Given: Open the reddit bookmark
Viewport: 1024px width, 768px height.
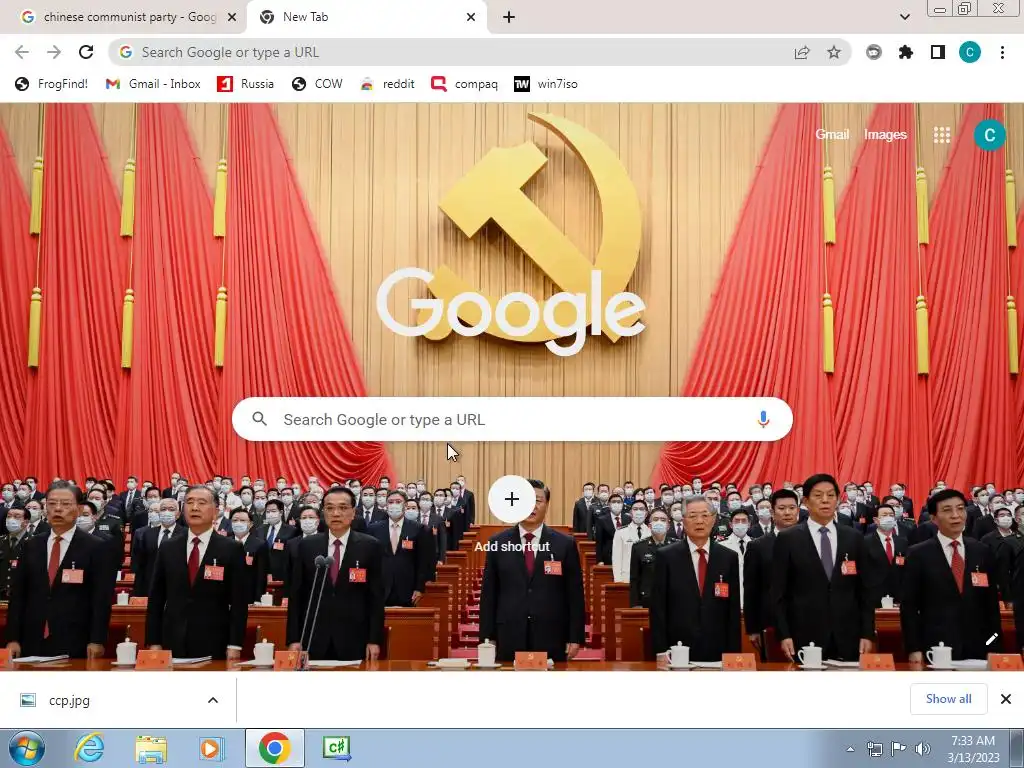Looking at the screenshot, I should pyautogui.click(x=387, y=84).
